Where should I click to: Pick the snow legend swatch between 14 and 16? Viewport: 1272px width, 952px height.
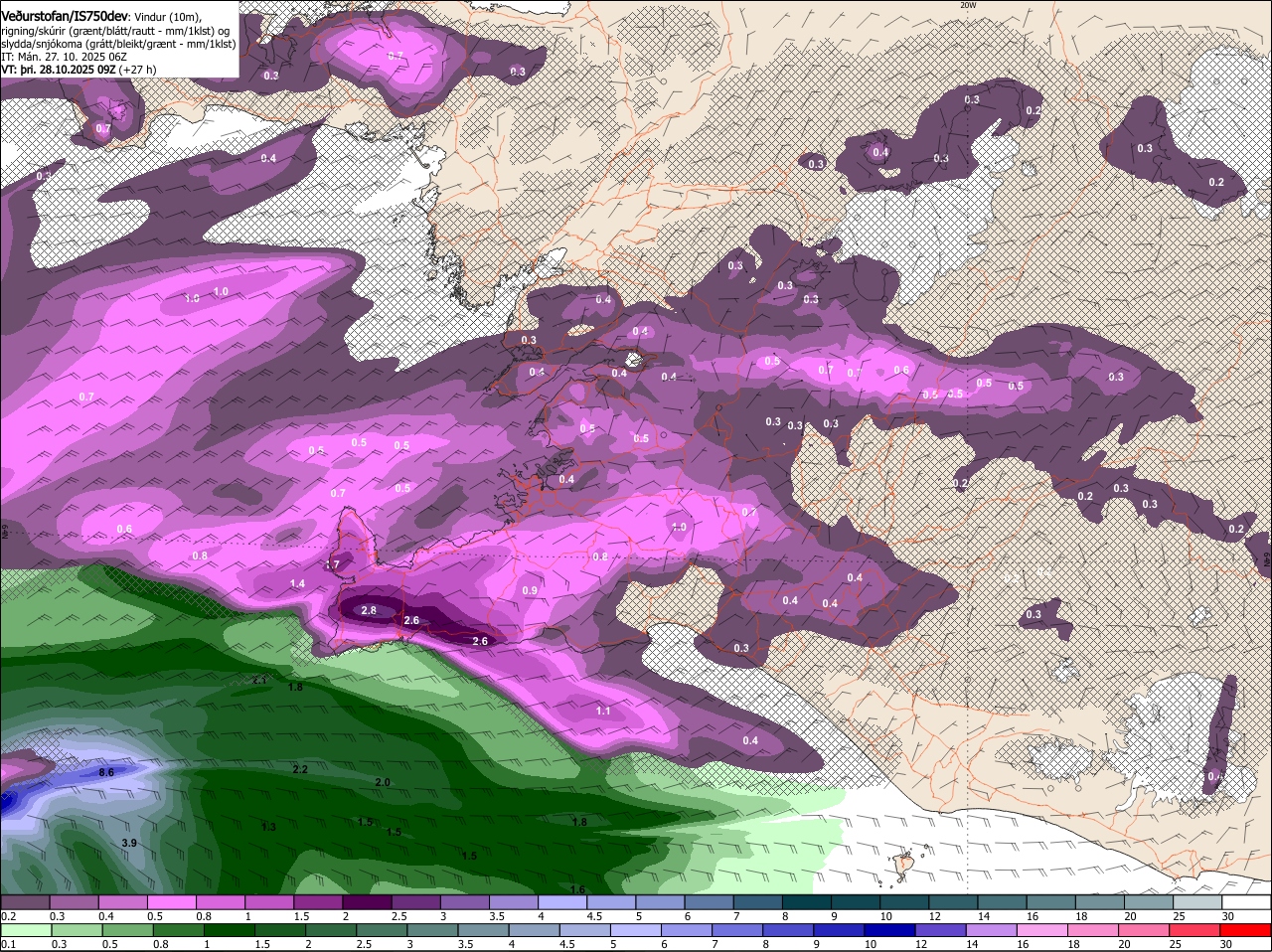1002,901
